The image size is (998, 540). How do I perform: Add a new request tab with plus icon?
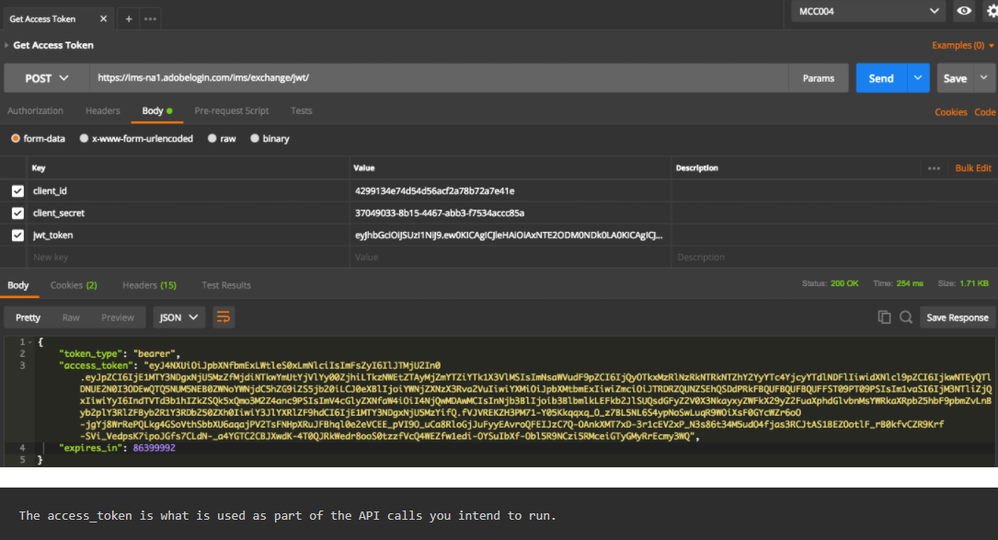click(x=129, y=19)
